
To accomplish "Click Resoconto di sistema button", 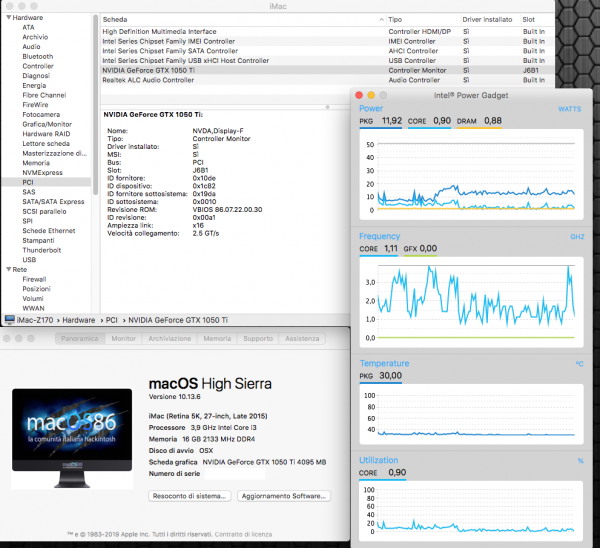I will [x=189, y=496].
